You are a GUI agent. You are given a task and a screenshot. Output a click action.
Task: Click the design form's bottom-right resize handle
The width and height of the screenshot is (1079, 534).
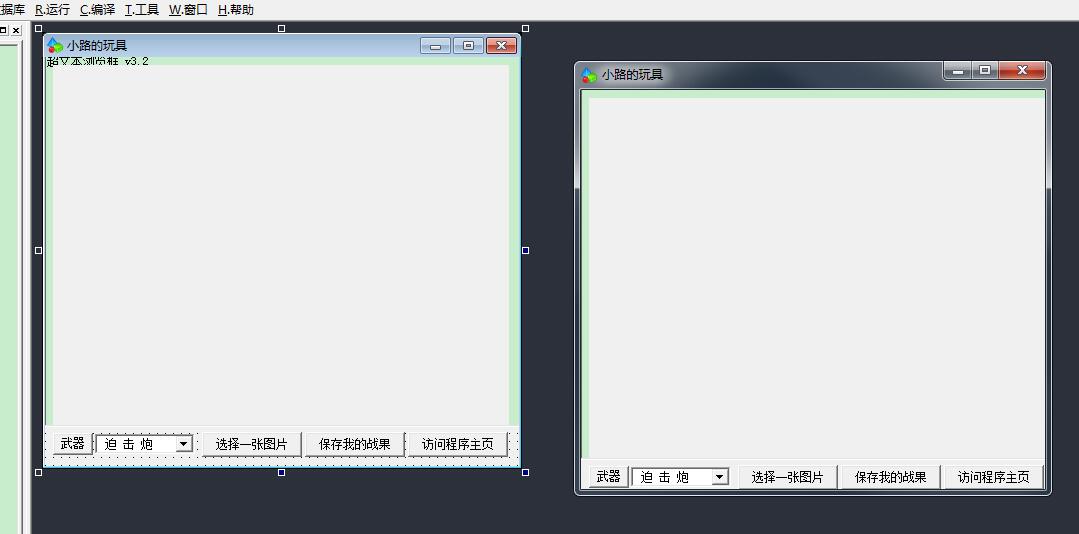[x=525, y=472]
